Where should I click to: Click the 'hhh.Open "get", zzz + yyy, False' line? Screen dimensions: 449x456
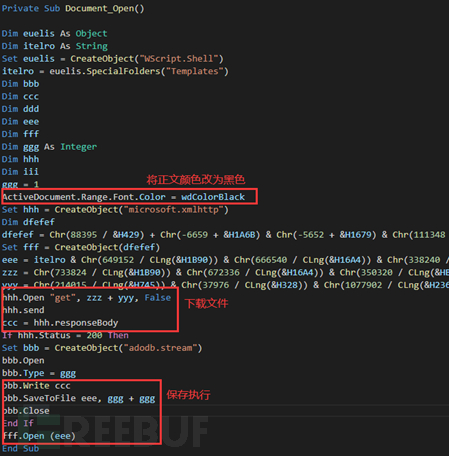tap(87, 298)
